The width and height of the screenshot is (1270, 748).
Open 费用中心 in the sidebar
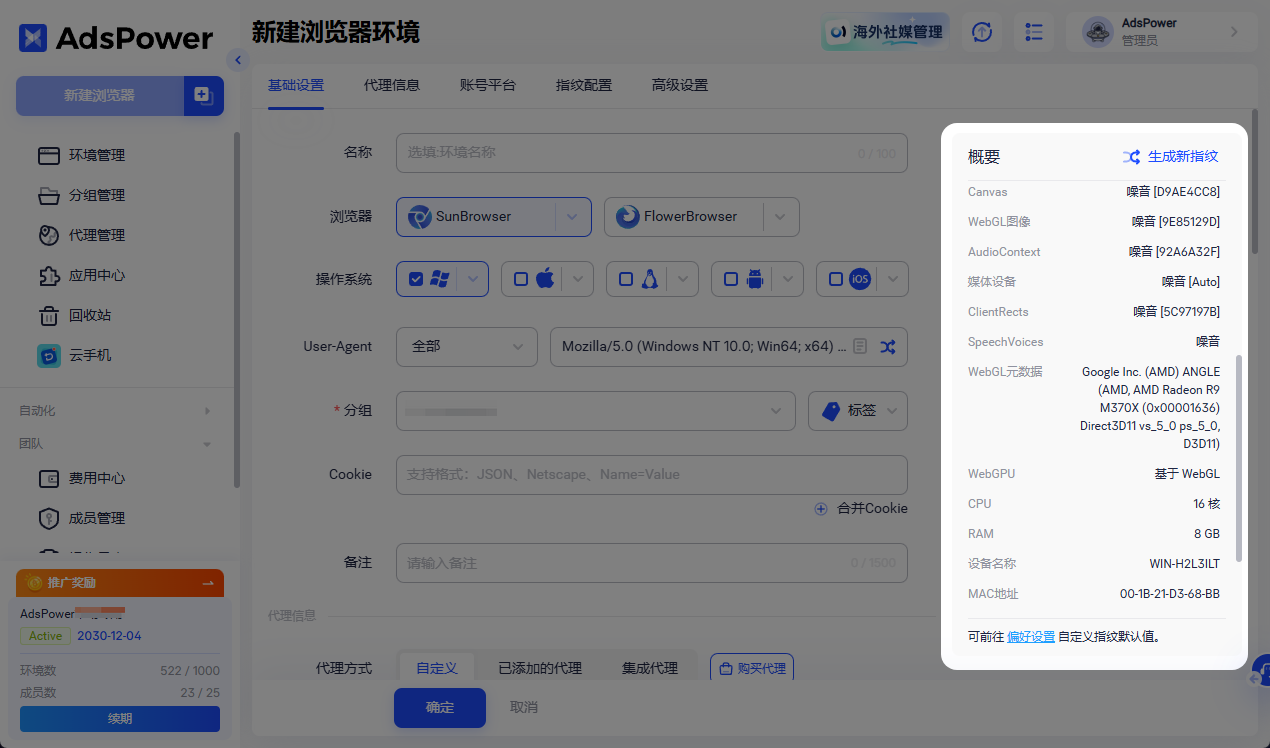tap(96, 478)
